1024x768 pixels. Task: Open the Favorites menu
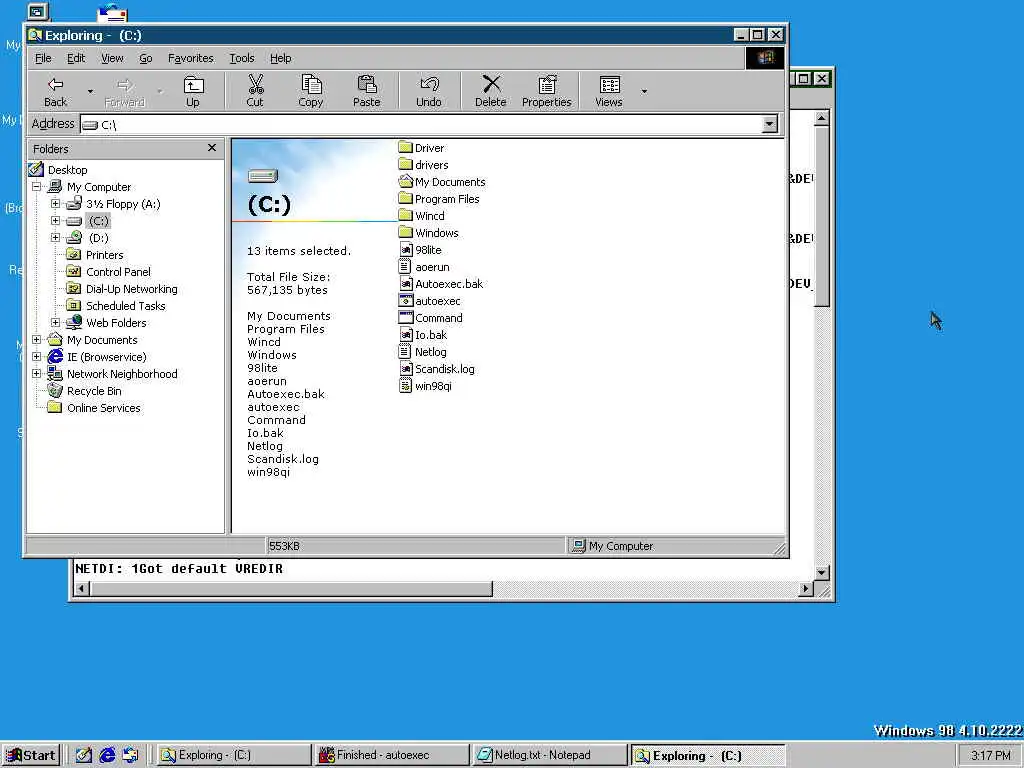[191, 58]
